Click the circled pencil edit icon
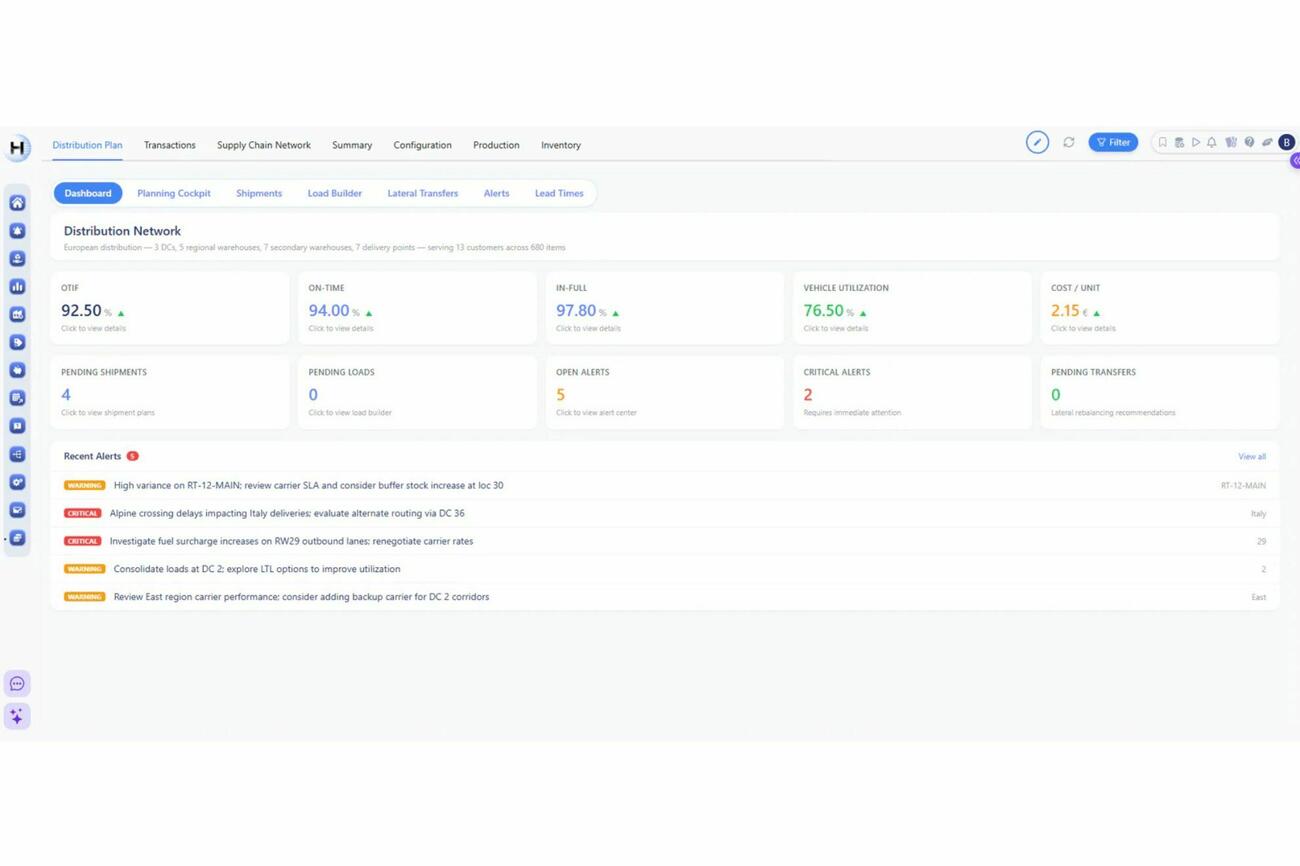The image size is (1300, 866). (x=1037, y=142)
